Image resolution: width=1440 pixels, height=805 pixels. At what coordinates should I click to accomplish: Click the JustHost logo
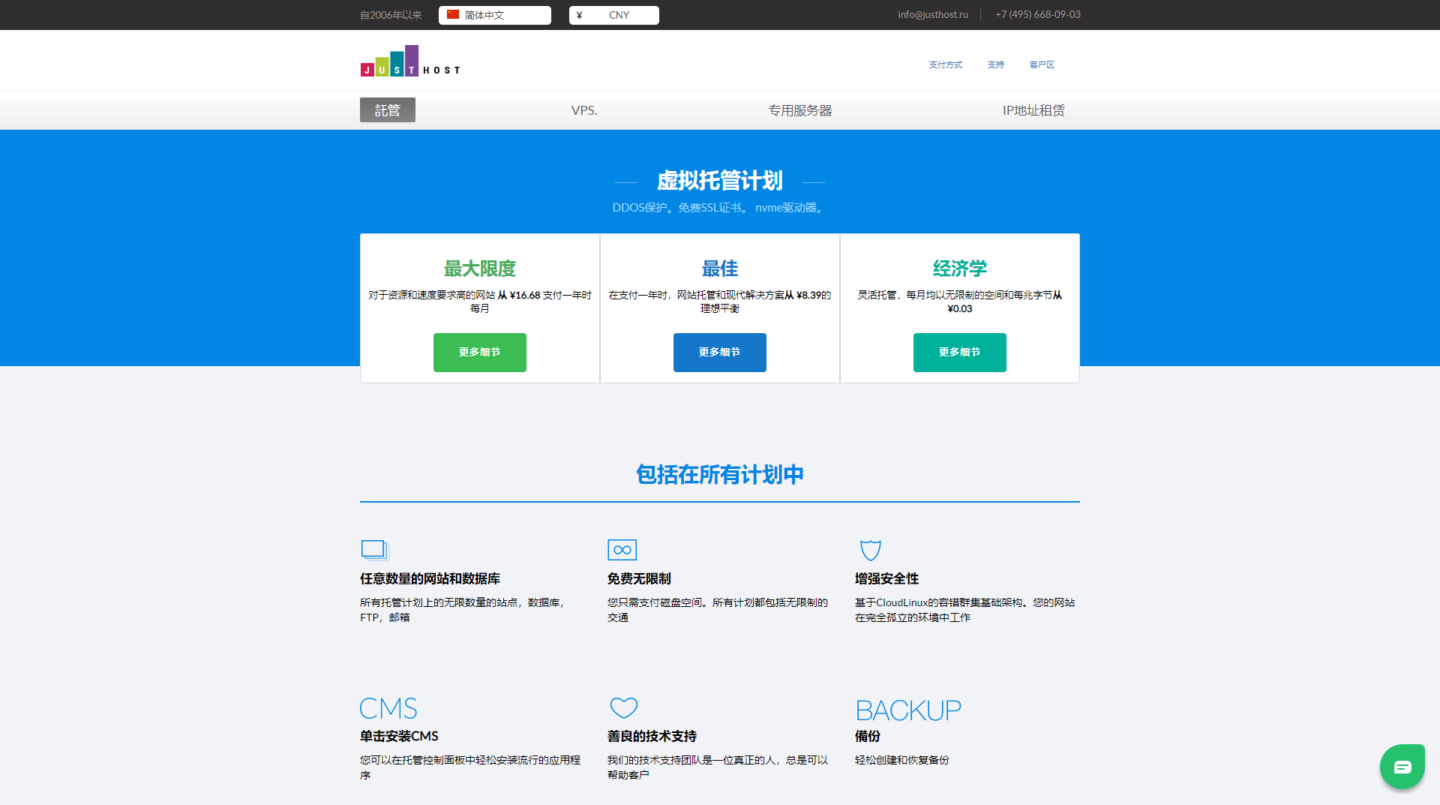point(410,61)
